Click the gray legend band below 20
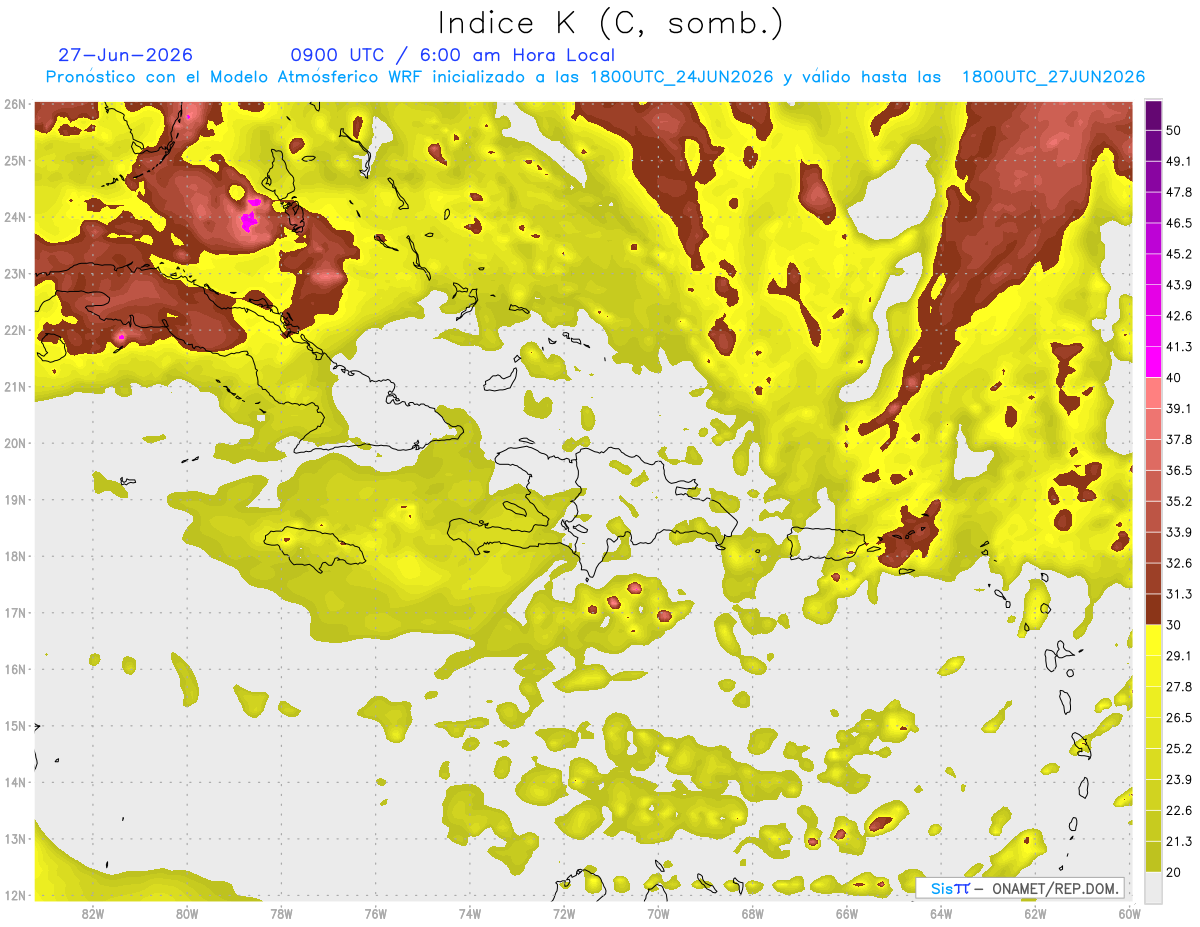The width and height of the screenshot is (1200, 927). coord(1153,887)
